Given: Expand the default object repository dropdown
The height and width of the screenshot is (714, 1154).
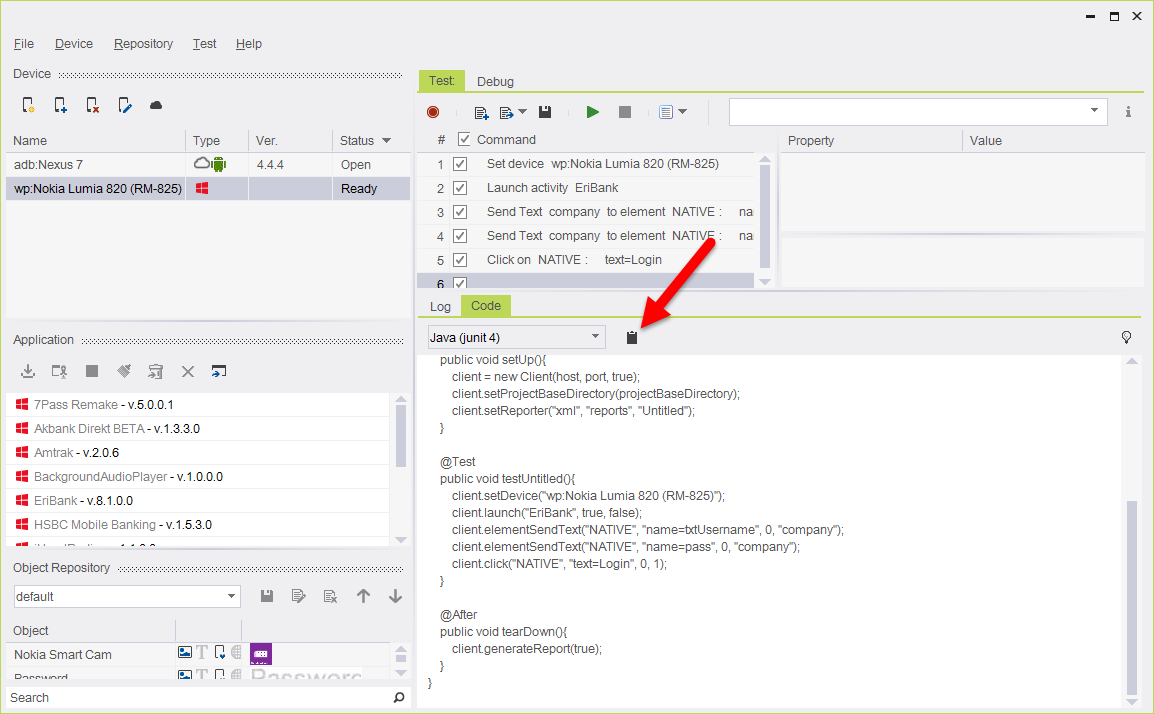Looking at the screenshot, I should point(232,597).
